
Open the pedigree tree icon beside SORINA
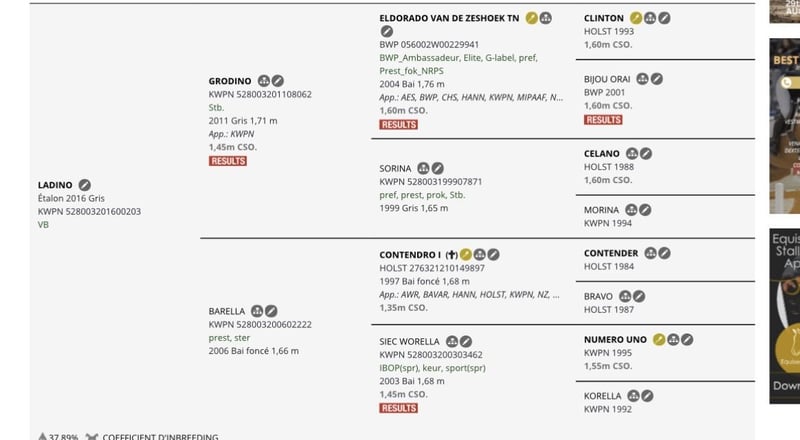(x=423, y=168)
